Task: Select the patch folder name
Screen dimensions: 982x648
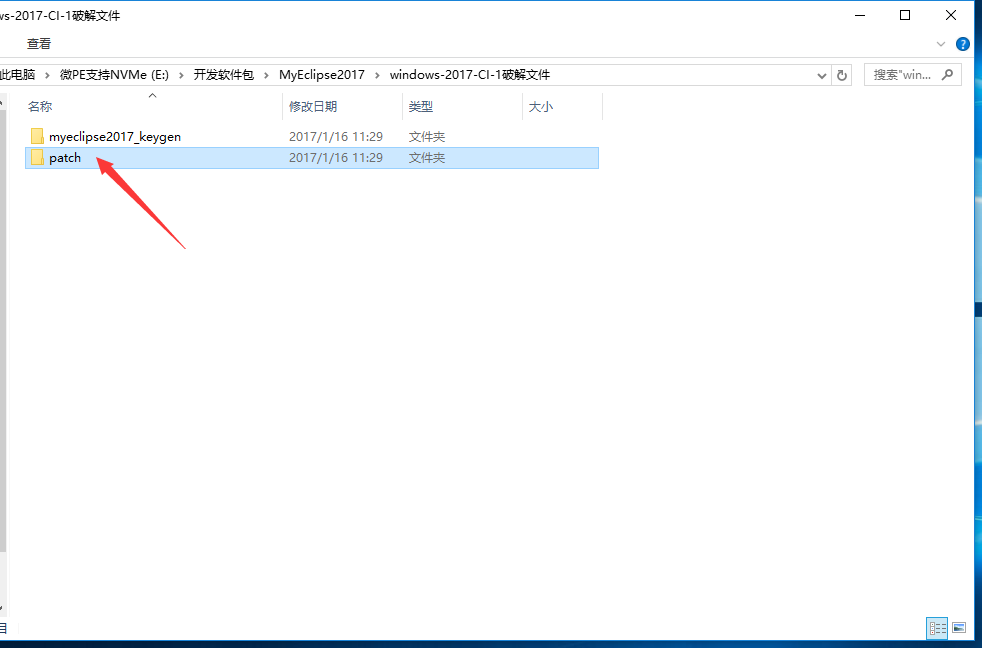Action: click(65, 158)
